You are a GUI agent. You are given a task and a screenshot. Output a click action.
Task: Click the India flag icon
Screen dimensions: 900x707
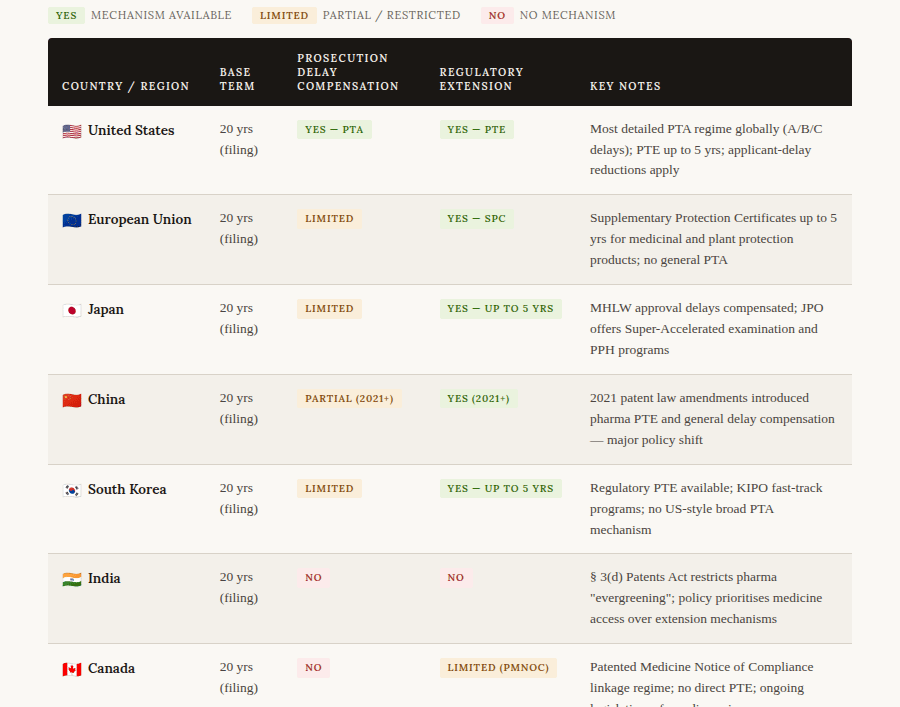tap(71, 579)
